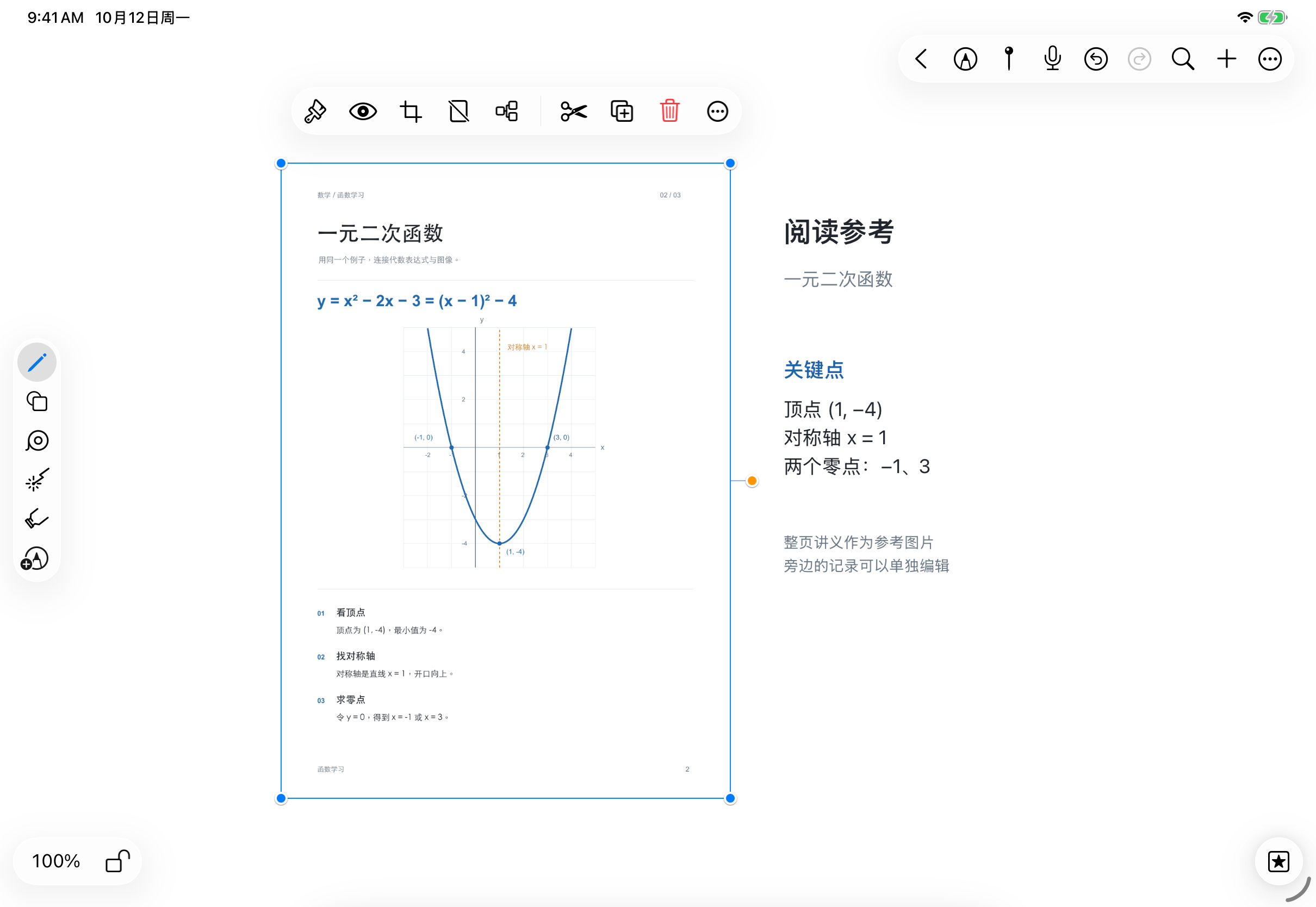
Task: Toggle image visibility with eye icon
Action: (x=363, y=111)
